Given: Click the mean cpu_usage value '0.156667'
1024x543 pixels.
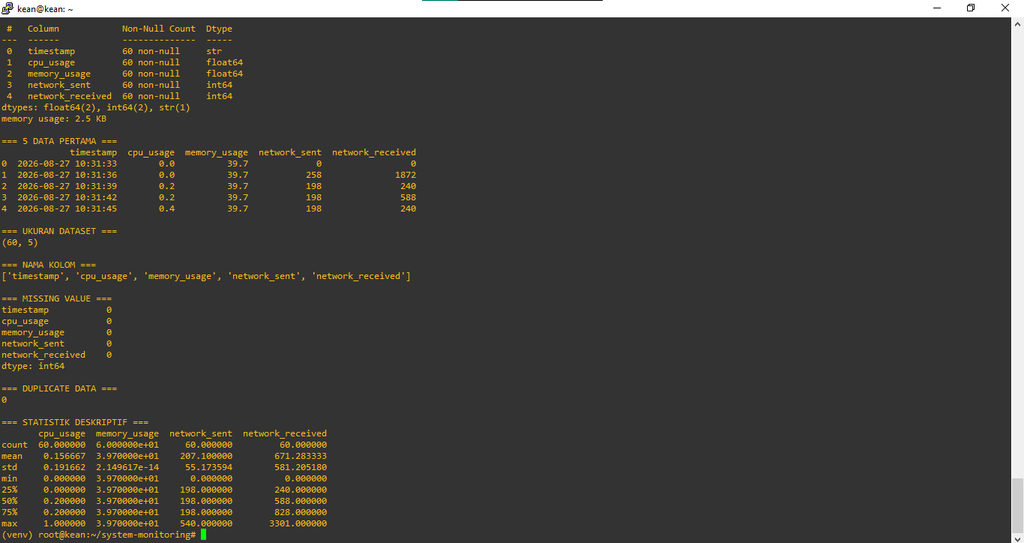Looking at the screenshot, I should click(64, 456).
